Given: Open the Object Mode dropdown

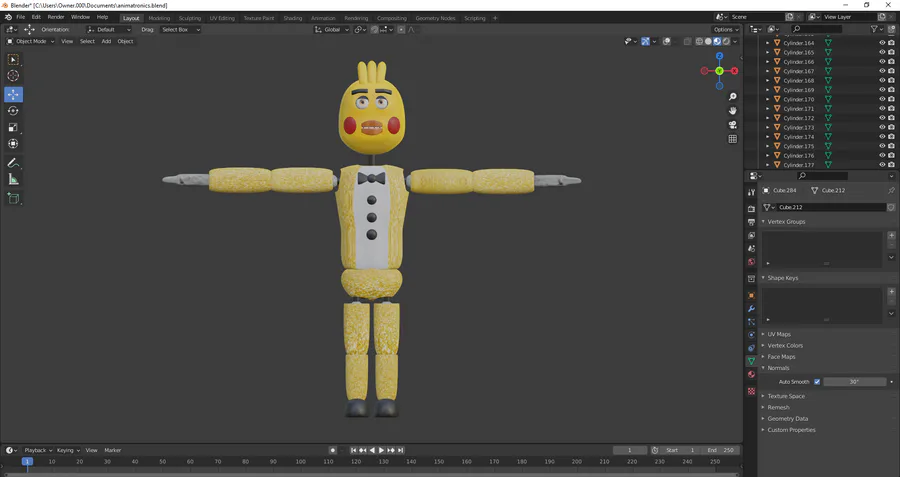Looking at the screenshot, I should [x=30, y=41].
